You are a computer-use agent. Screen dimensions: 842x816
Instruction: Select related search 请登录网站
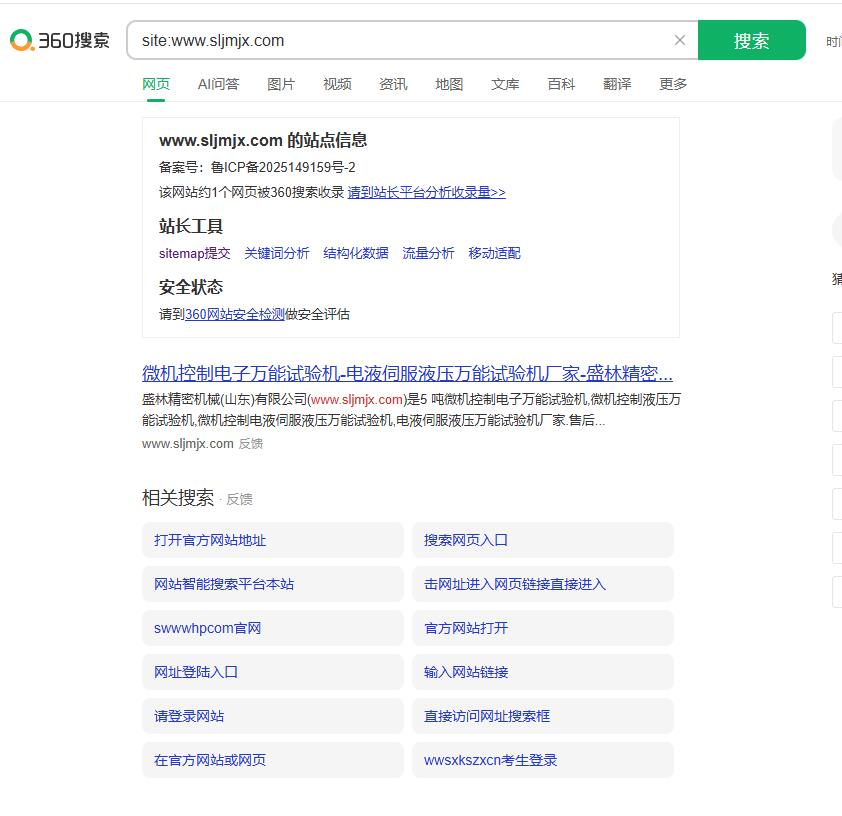(273, 716)
